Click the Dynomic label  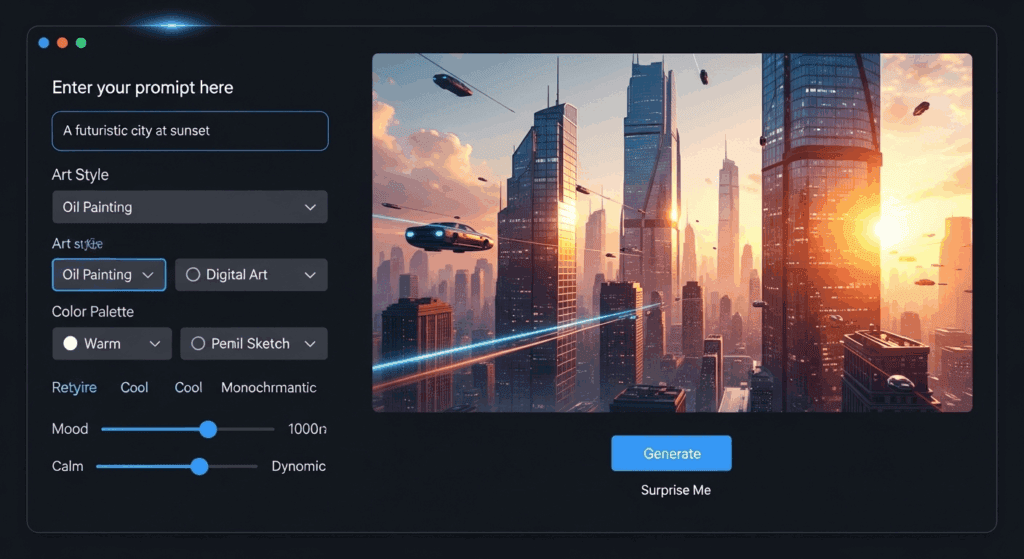tap(298, 466)
